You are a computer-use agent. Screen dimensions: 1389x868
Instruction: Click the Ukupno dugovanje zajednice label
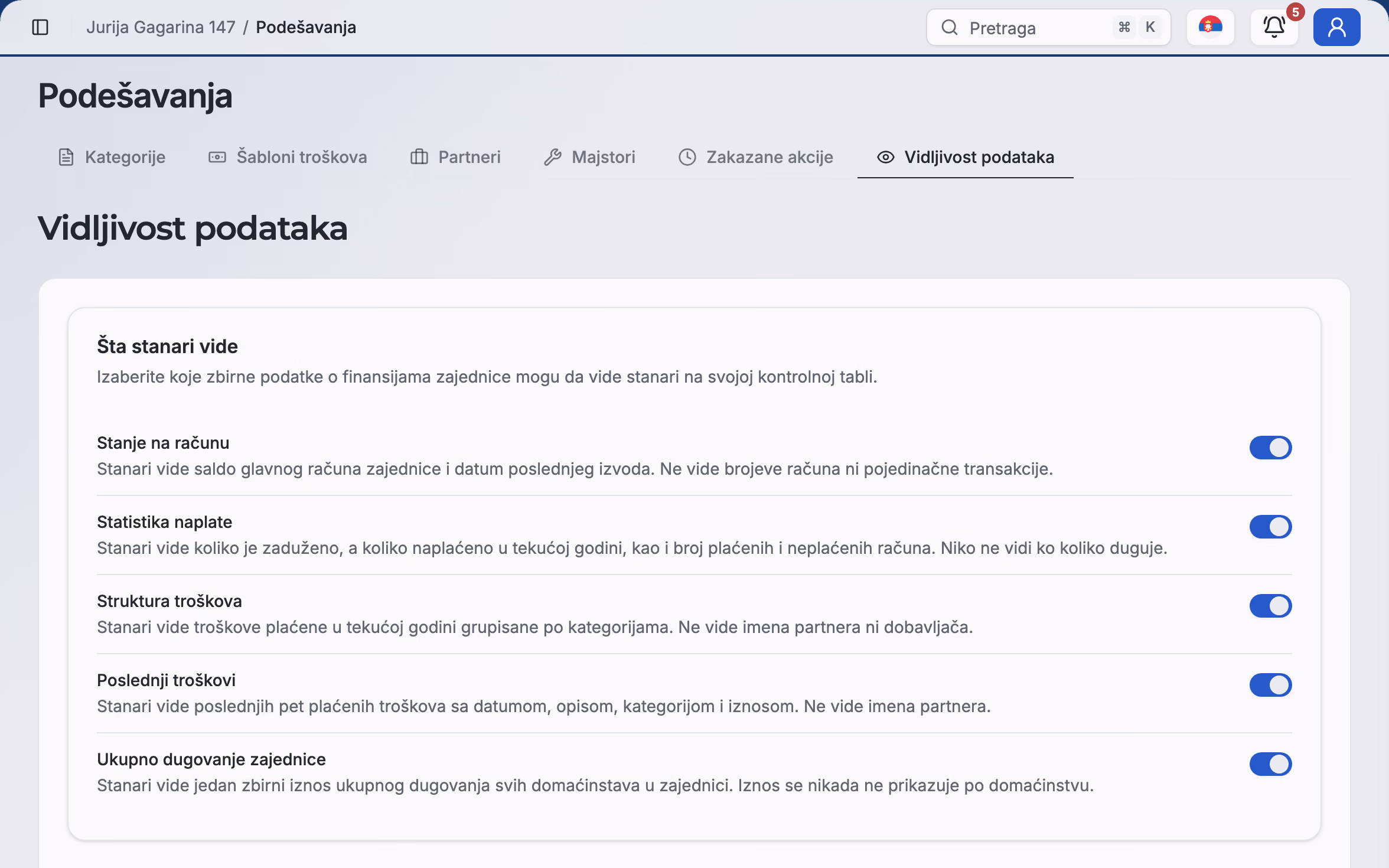pyautogui.click(x=211, y=759)
